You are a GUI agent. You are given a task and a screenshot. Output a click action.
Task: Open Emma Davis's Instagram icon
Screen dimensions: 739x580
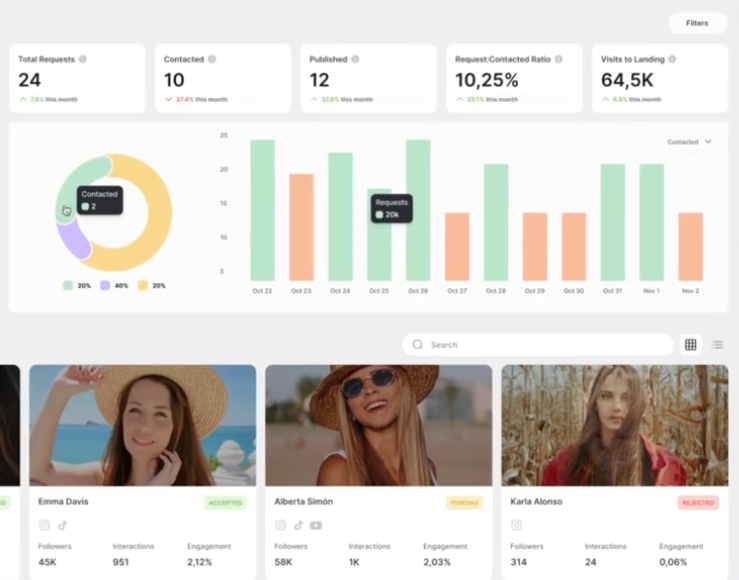coord(44,525)
